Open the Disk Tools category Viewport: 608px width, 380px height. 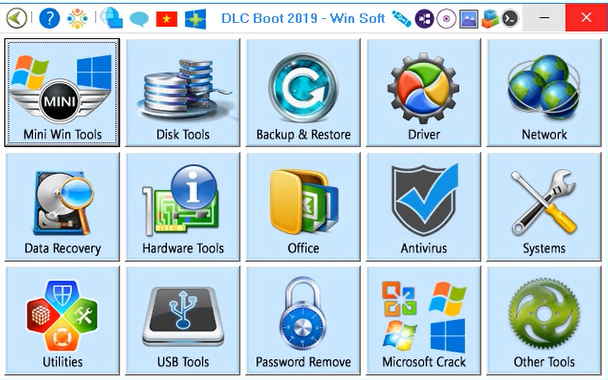point(183,92)
